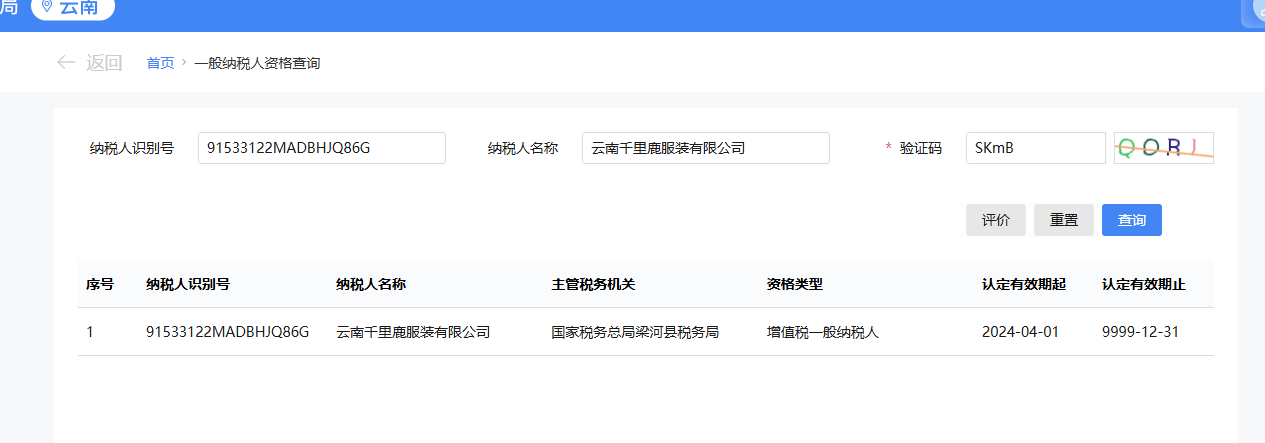
Task: Select the 91533122MADBHJQ86G cell in the results row
Action: tap(227, 332)
